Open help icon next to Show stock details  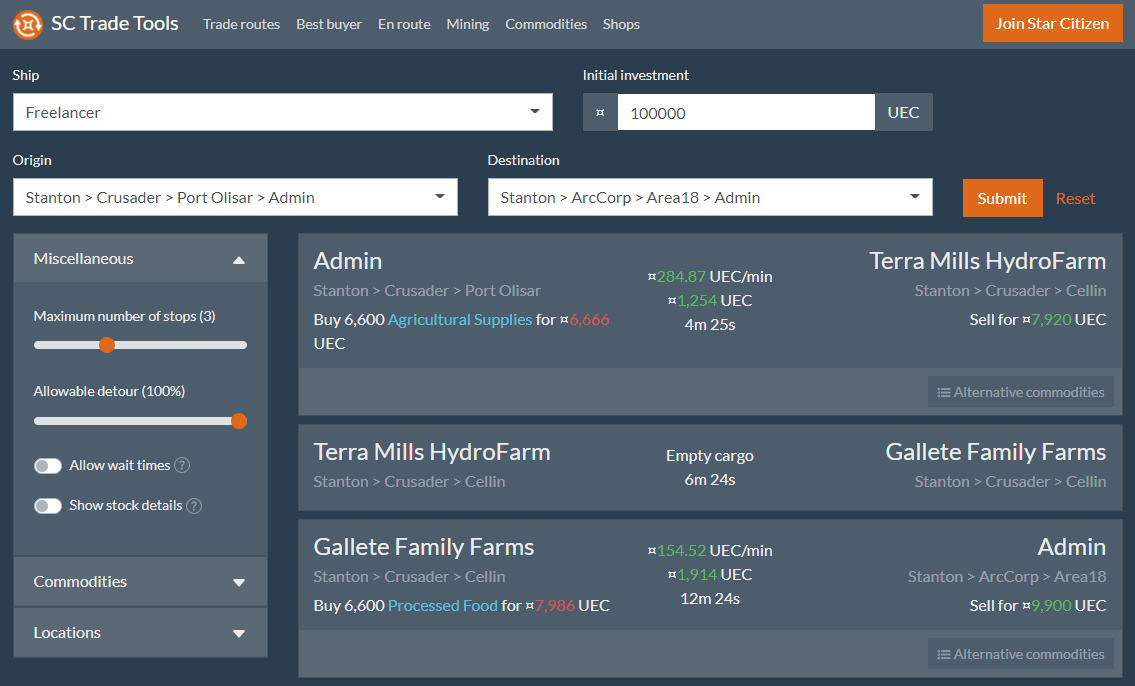tap(194, 506)
